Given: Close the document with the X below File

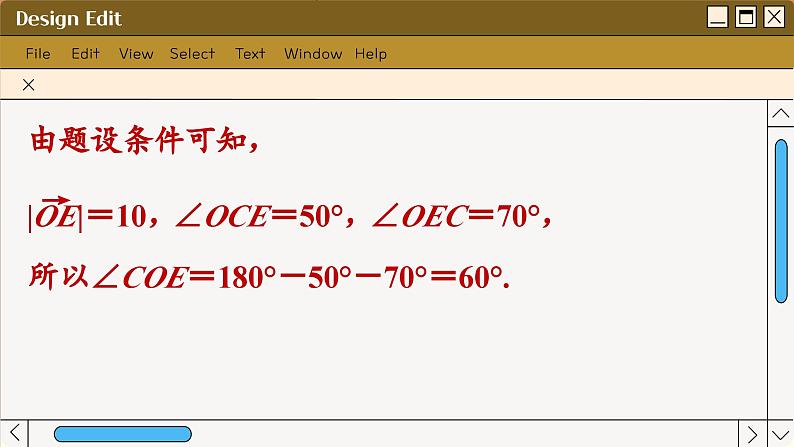Looking at the screenshot, I should [28, 85].
